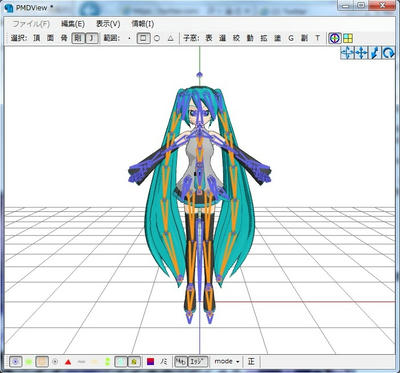400x373 pixels.
Task: Open the 情報(I) menu
Action: point(143,24)
